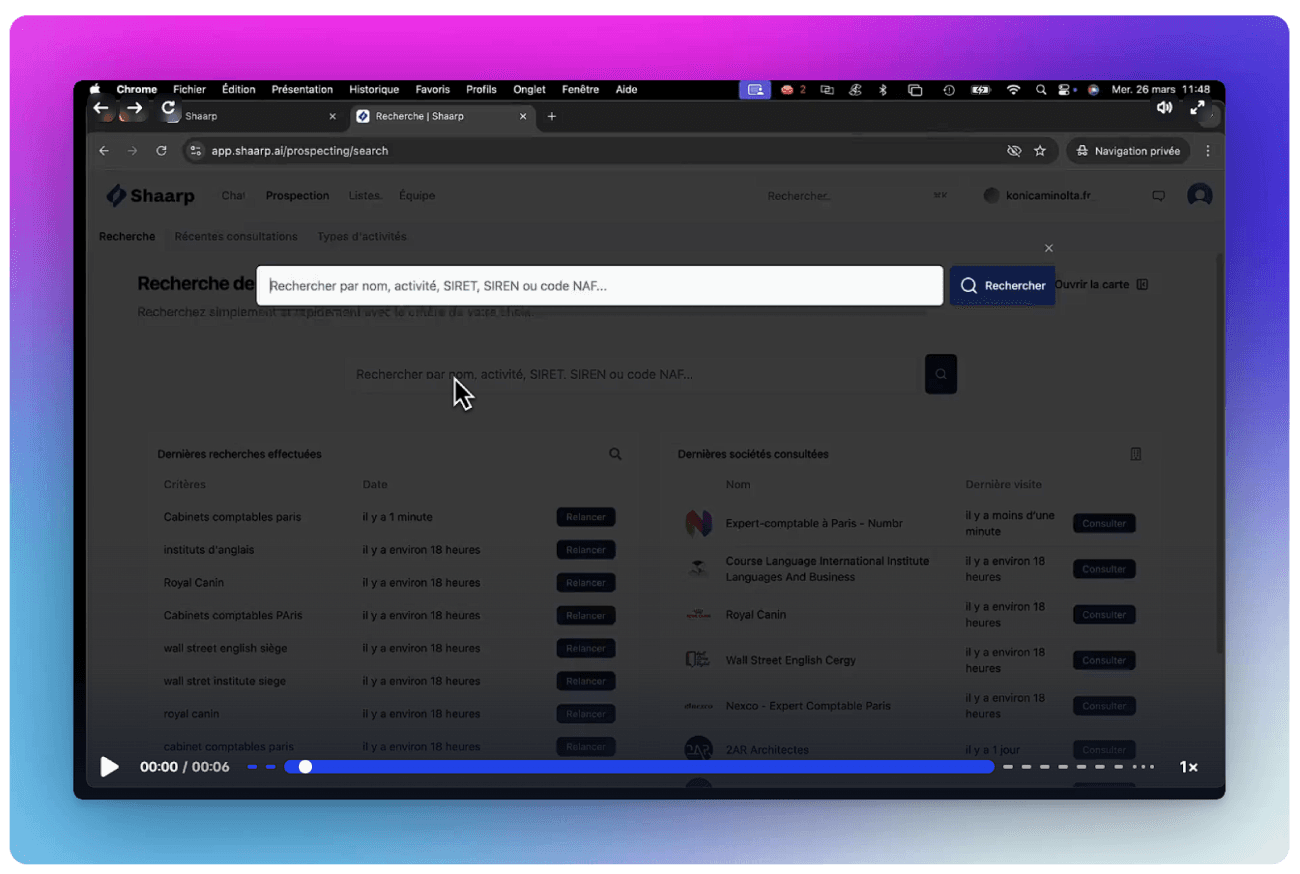Click the dimmed page search field
Screen dimensions: 1300x874
632,374
